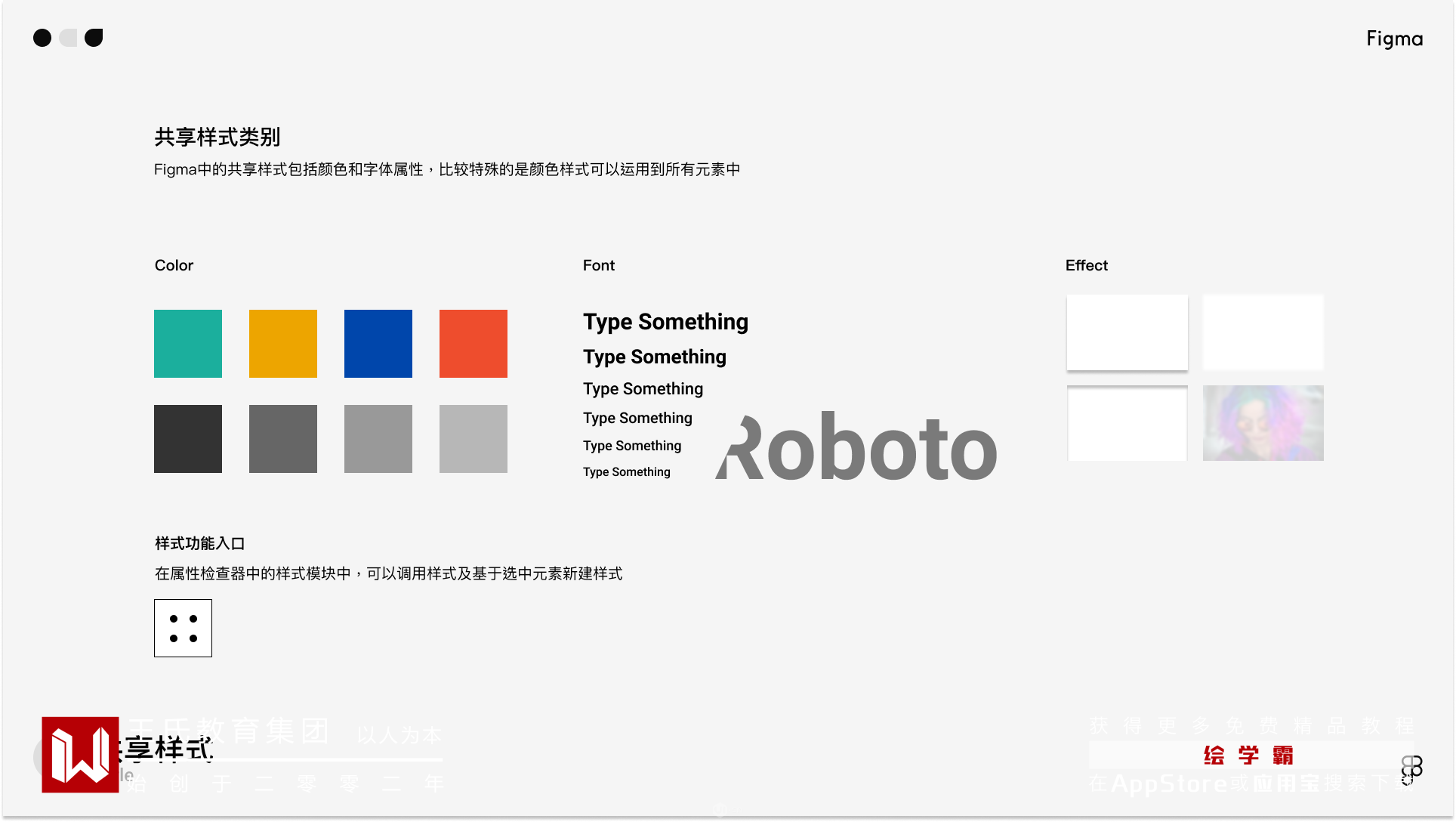1456x822 pixels.
Task: Click the 共享样式类别 heading
Action: click(217, 138)
